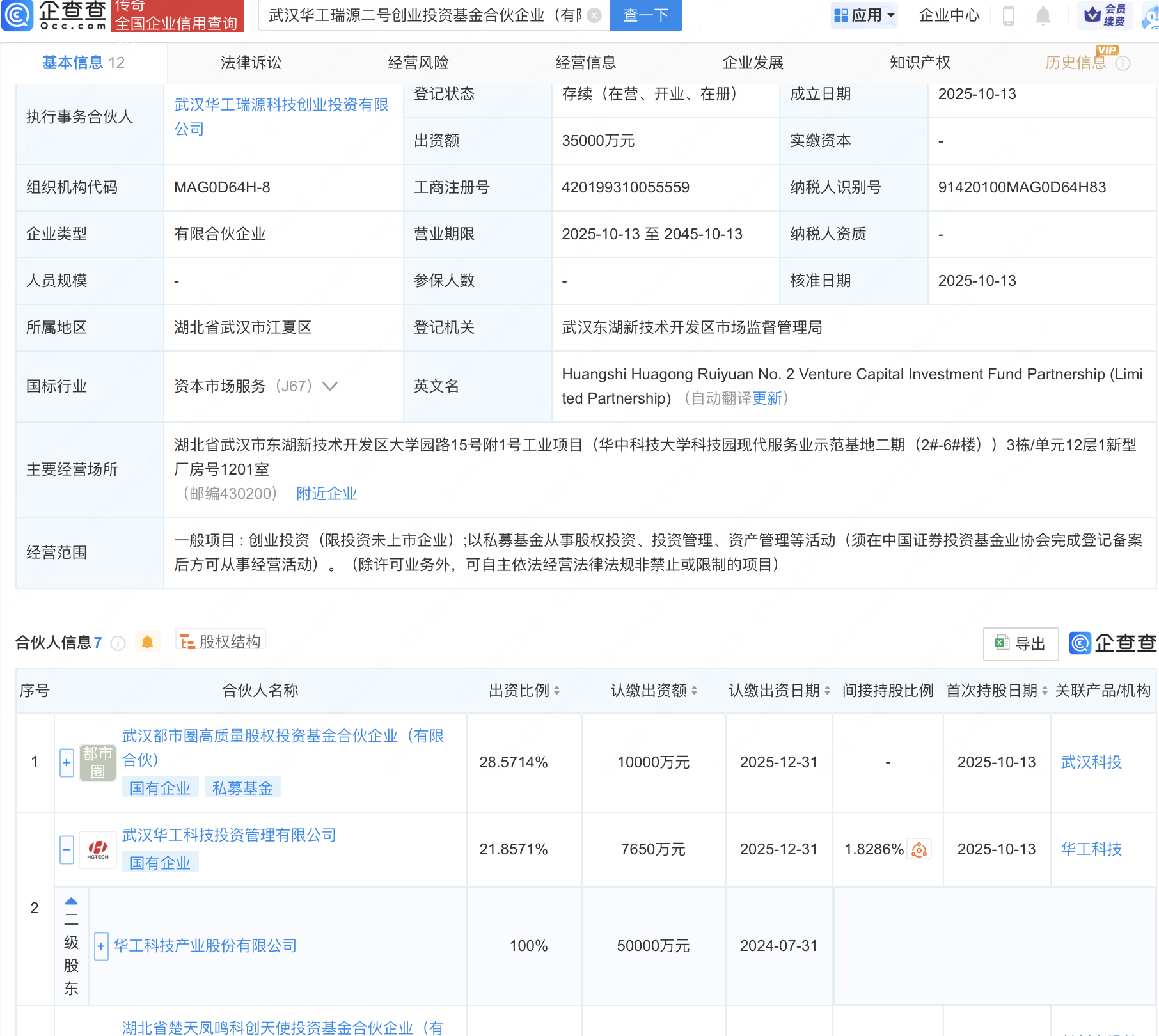Viewport: 1159px width, 1036px height.
Task: Expand 华工科技产业股份有限公司 shareholder row
Action: [x=101, y=946]
